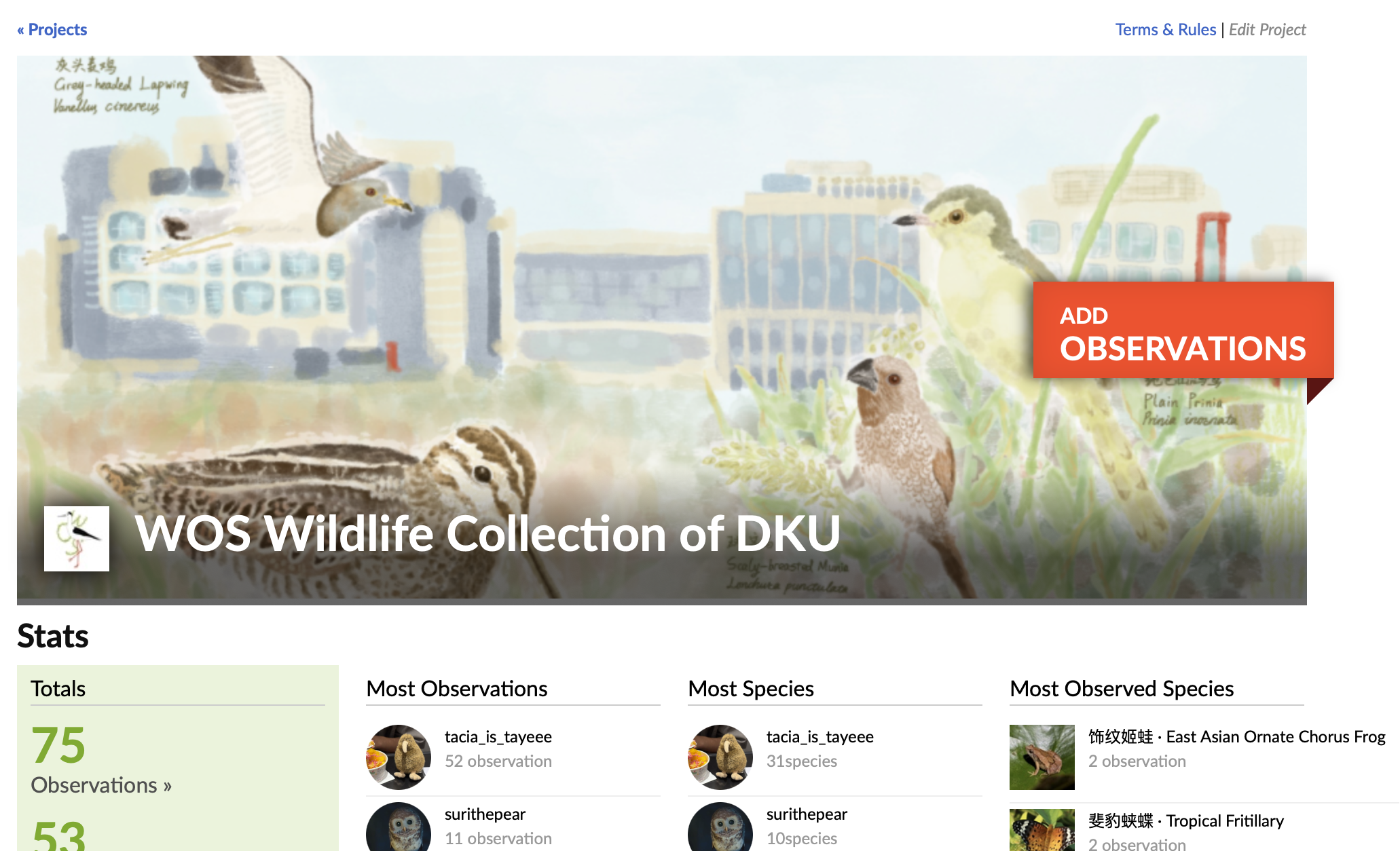
Task: Click tacia_is_tayeee avatar under Most Species
Action: [x=720, y=757]
